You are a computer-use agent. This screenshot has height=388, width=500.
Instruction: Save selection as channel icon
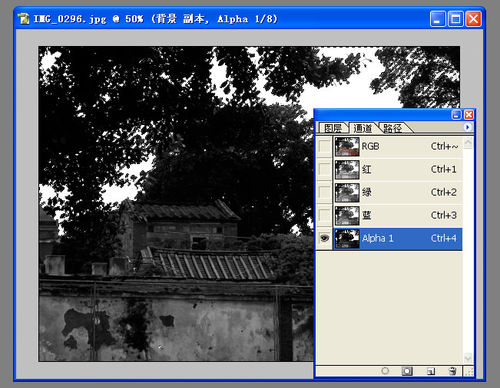407,371
